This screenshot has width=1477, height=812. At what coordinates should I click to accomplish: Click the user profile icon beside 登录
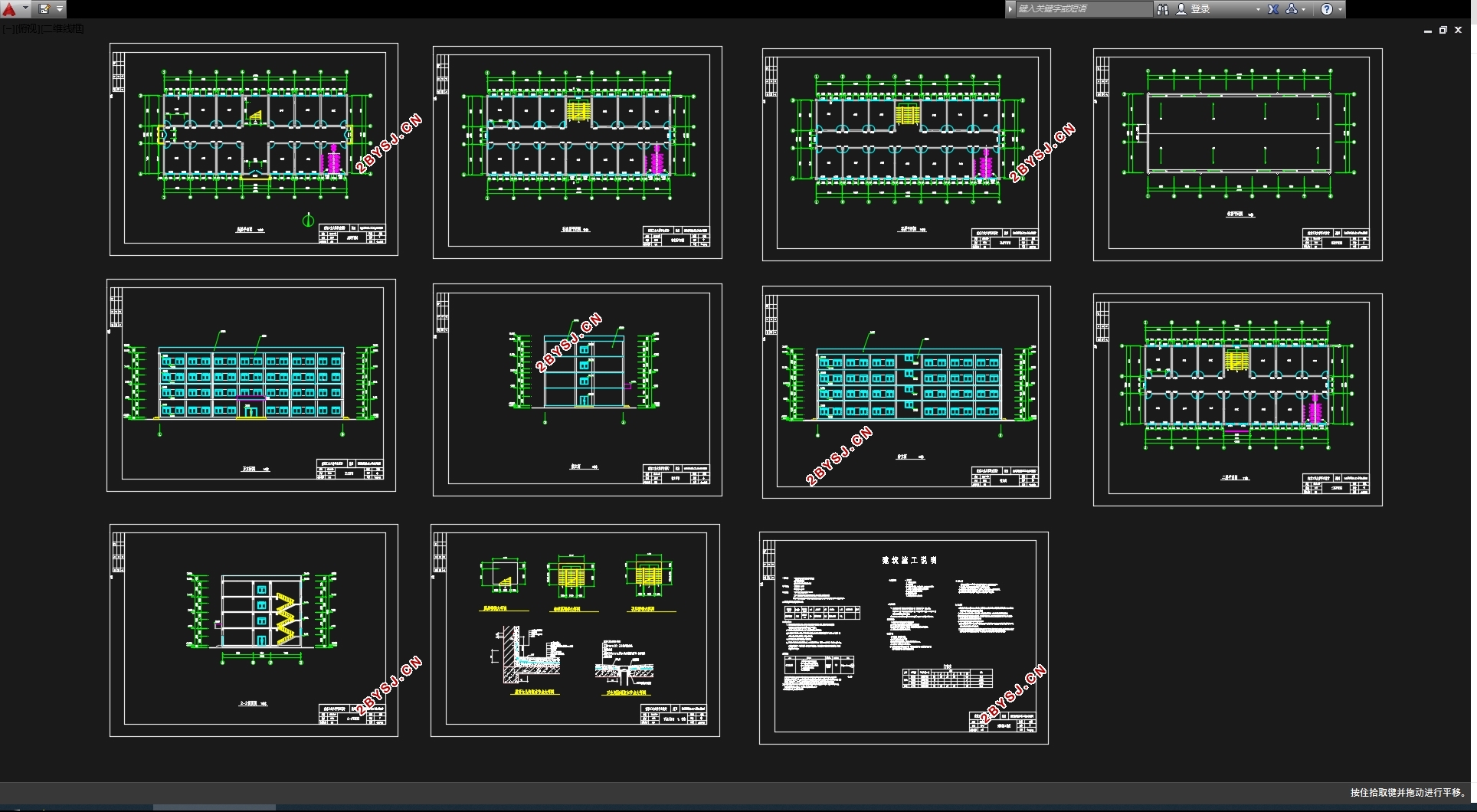click(x=1181, y=9)
